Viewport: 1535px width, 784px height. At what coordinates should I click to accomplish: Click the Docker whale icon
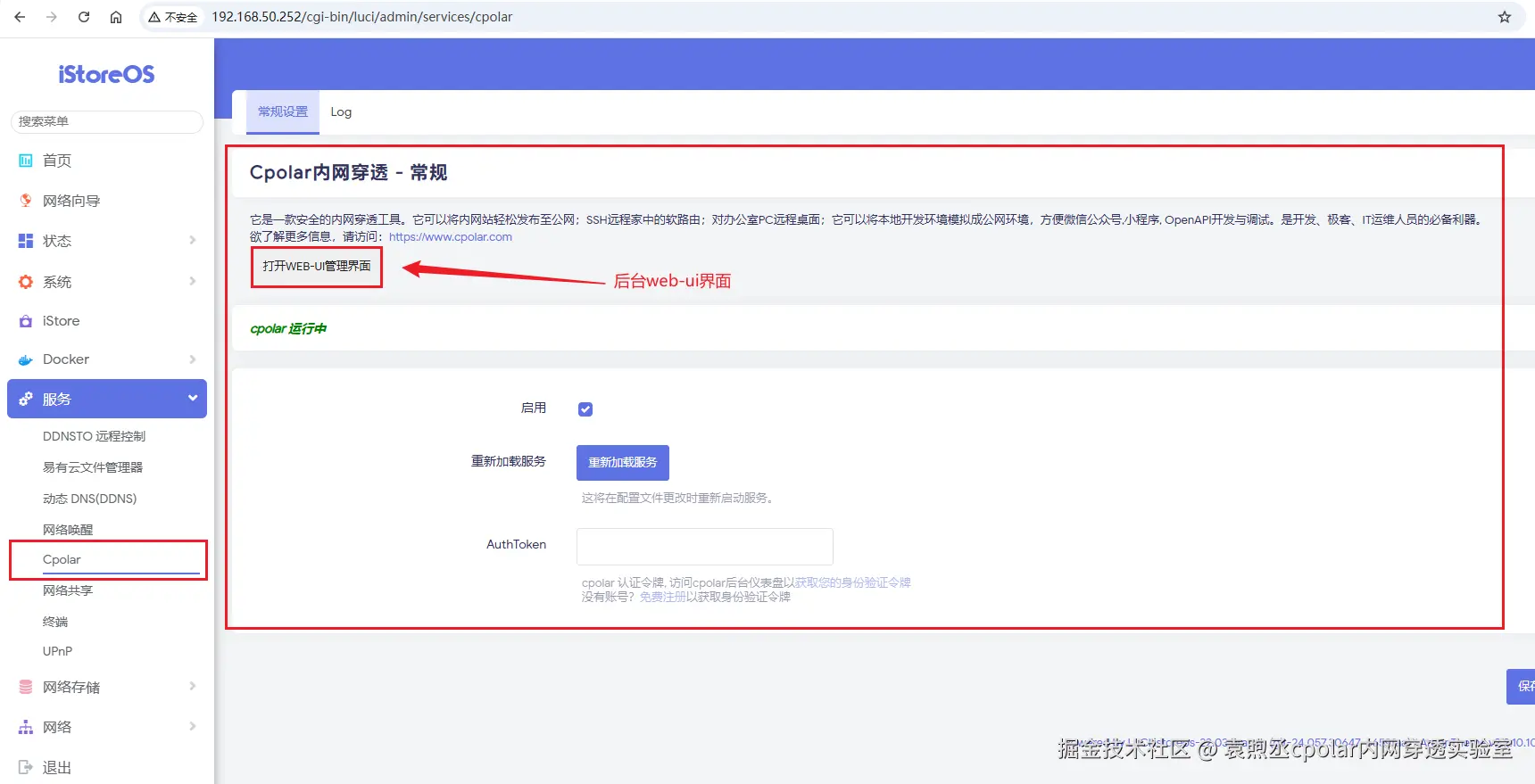click(26, 359)
